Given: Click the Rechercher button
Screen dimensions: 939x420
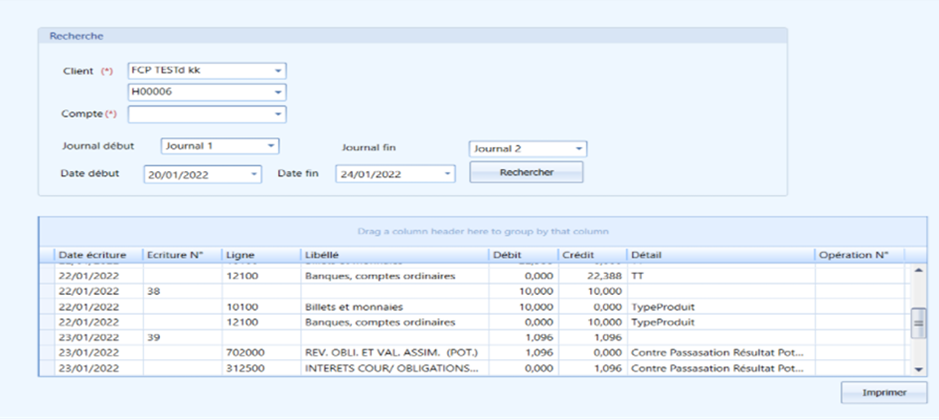Looking at the screenshot, I should tap(526, 172).
